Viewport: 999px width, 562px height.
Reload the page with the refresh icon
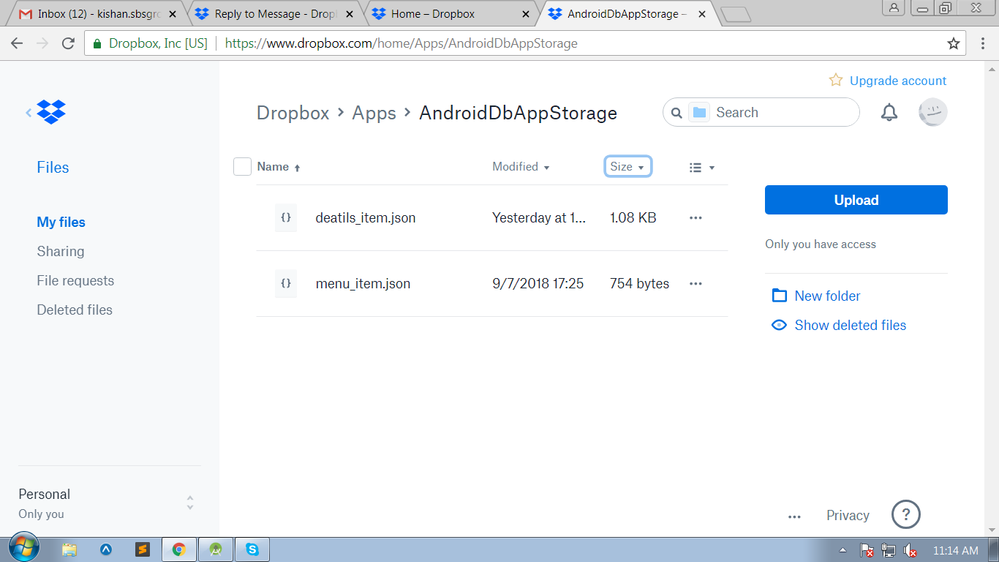[x=68, y=43]
